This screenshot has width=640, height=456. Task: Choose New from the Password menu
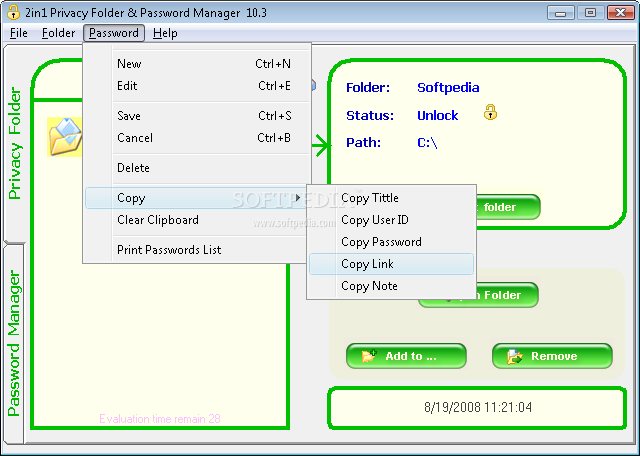pyautogui.click(x=198, y=64)
